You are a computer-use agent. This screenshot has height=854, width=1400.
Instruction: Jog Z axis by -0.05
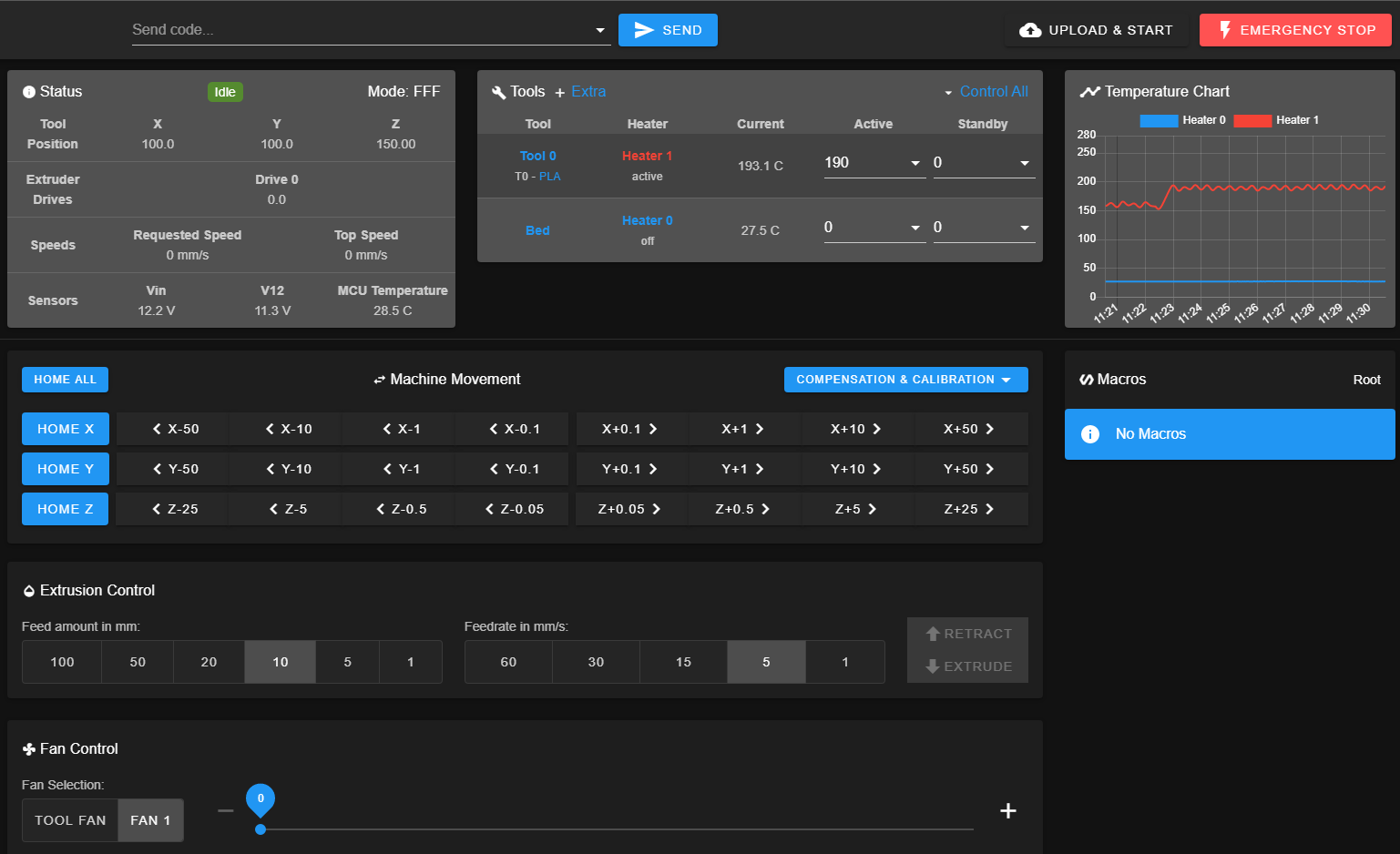pos(513,509)
